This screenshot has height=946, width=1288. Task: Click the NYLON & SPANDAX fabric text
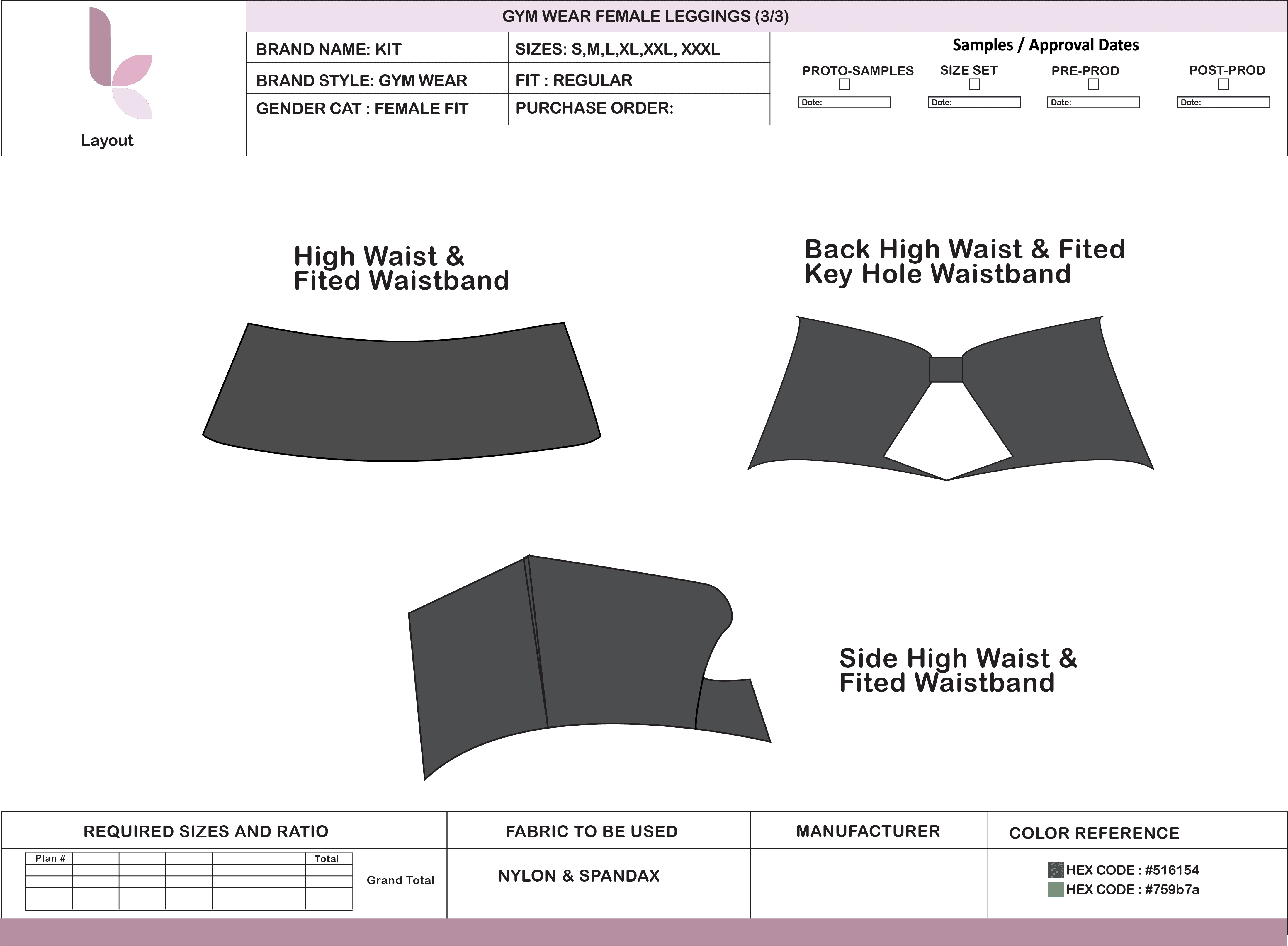pos(578,876)
